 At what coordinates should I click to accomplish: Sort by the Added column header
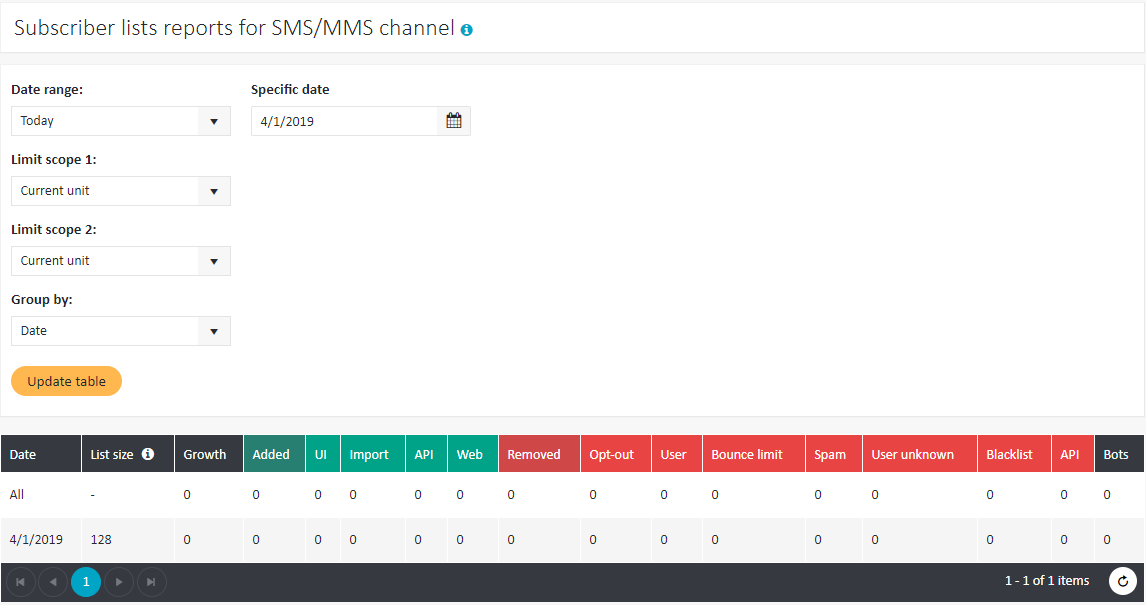(x=271, y=454)
